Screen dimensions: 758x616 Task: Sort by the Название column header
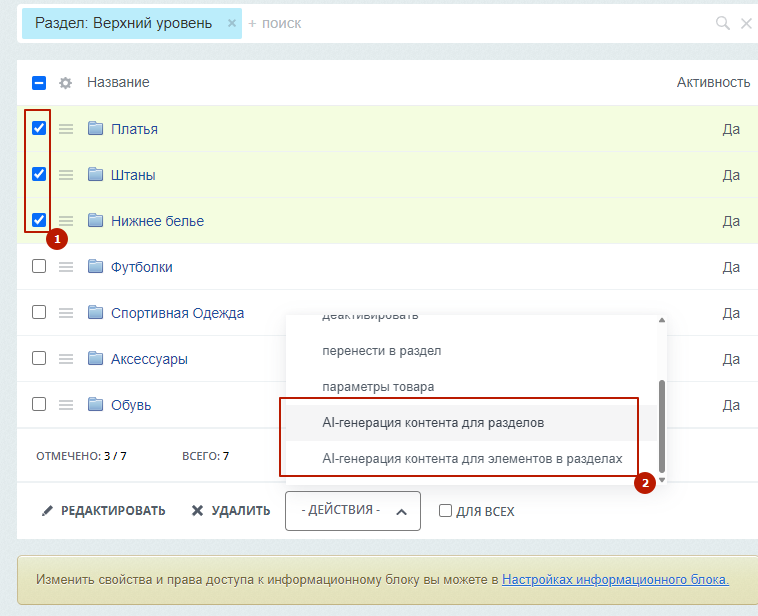118,82
